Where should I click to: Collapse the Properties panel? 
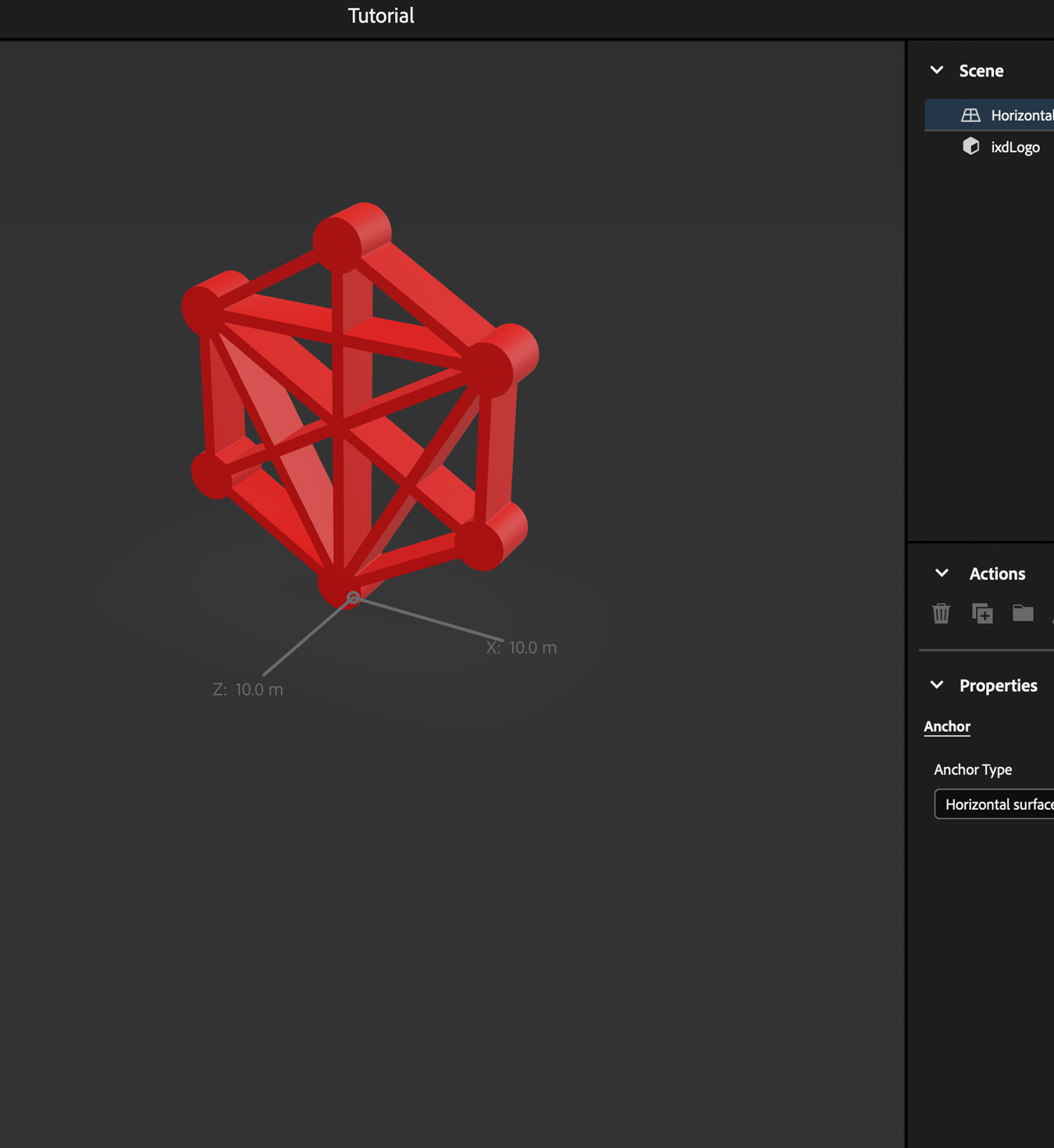click(936, 685)
